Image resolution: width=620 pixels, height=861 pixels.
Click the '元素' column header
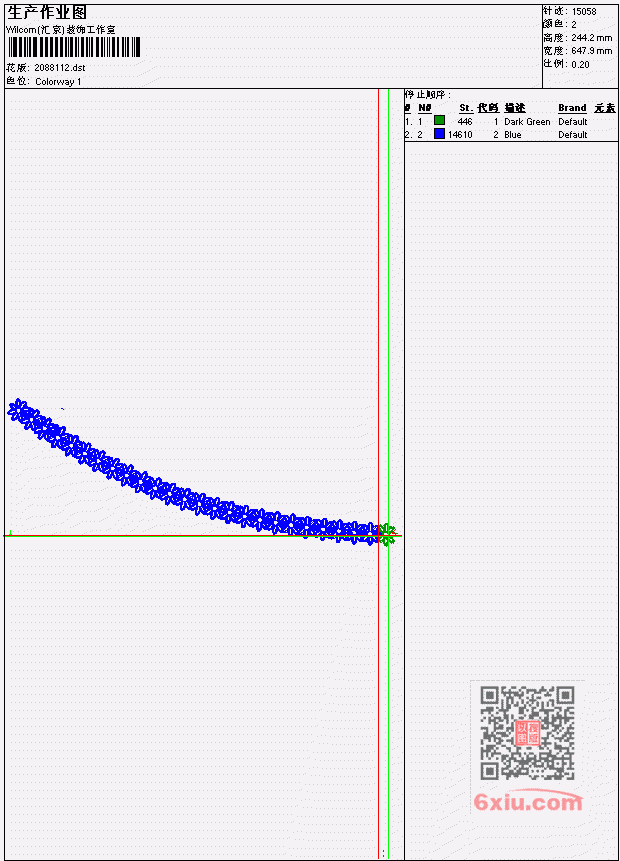(605, 108)
